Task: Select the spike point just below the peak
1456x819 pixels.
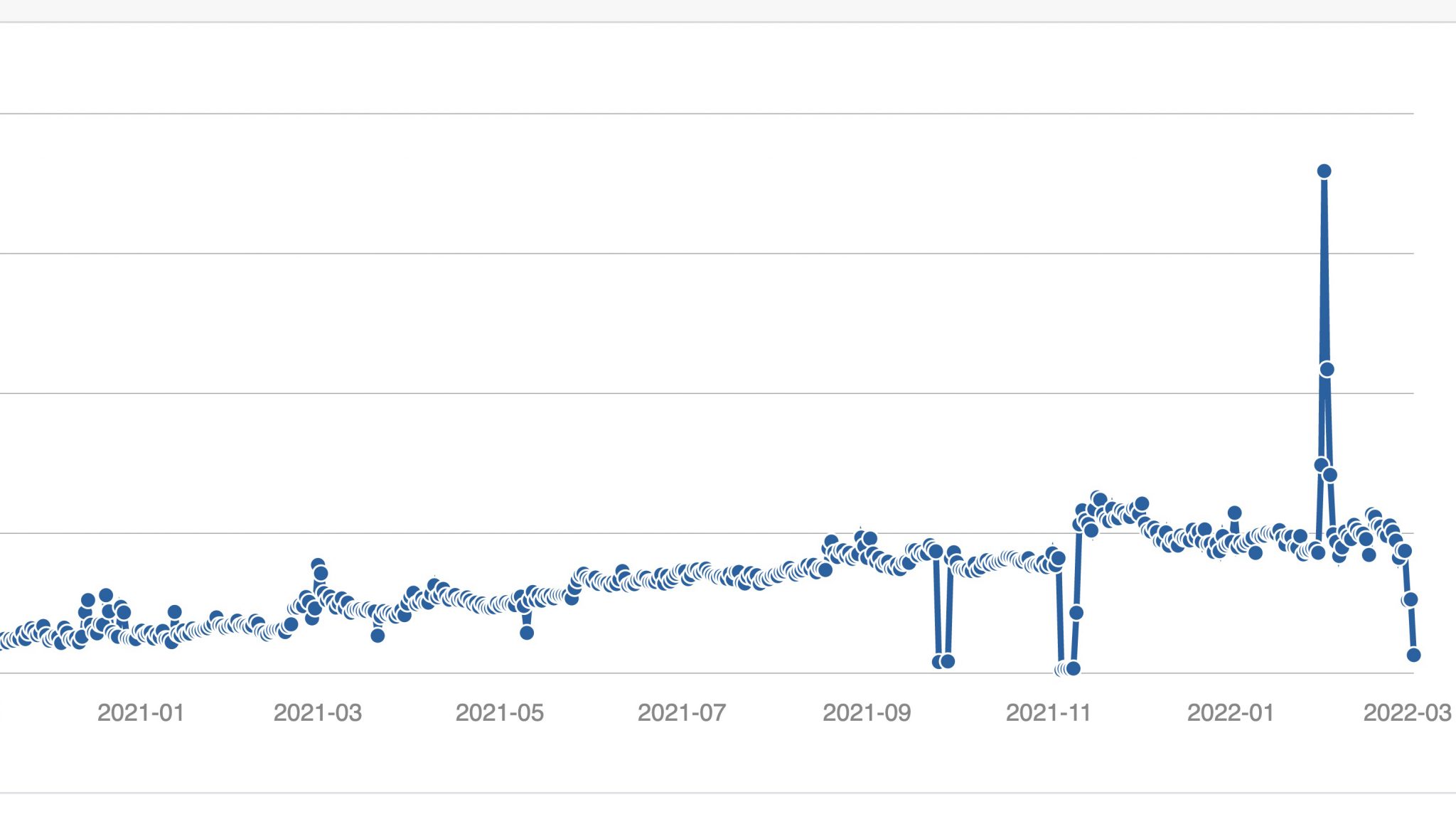Action: pos(1327,369)
